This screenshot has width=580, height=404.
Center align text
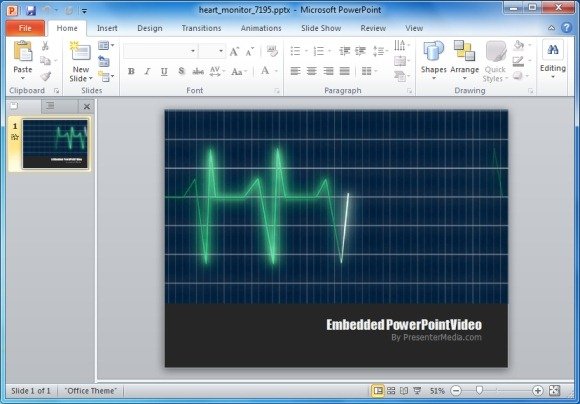click(311, 71)
